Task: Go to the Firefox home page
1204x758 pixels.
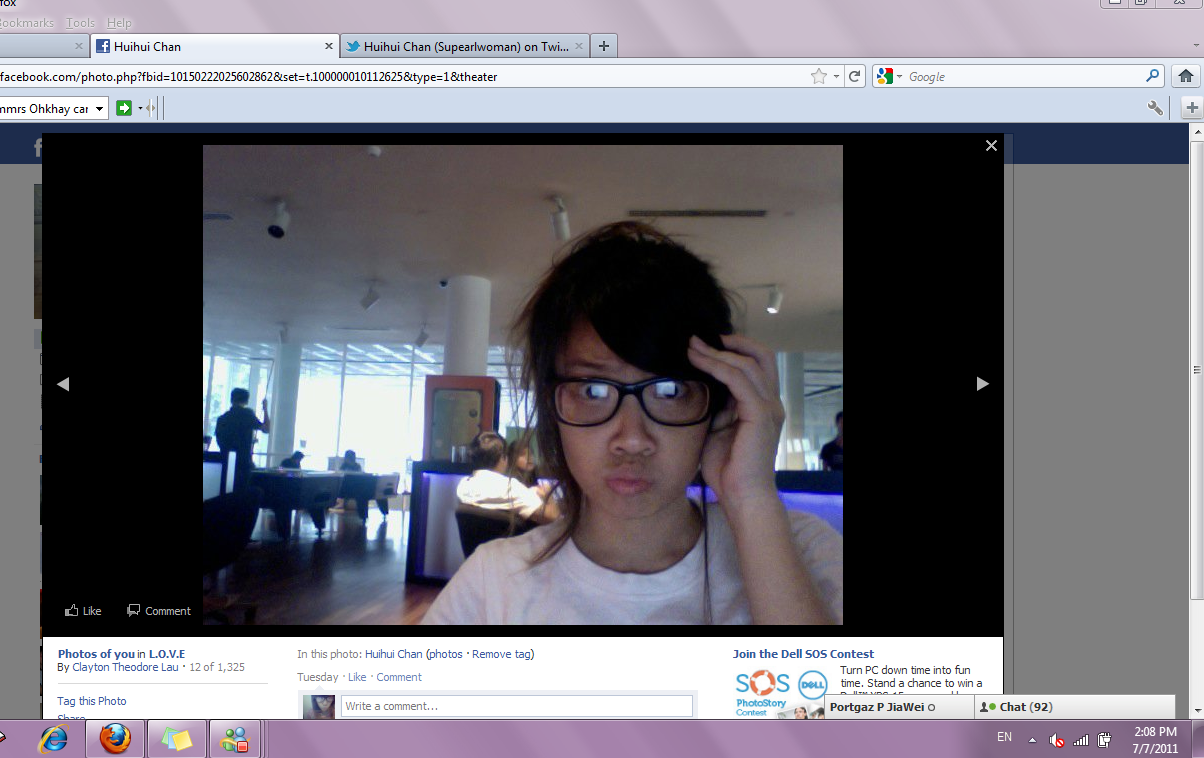Action: (x=1186, y=76)
